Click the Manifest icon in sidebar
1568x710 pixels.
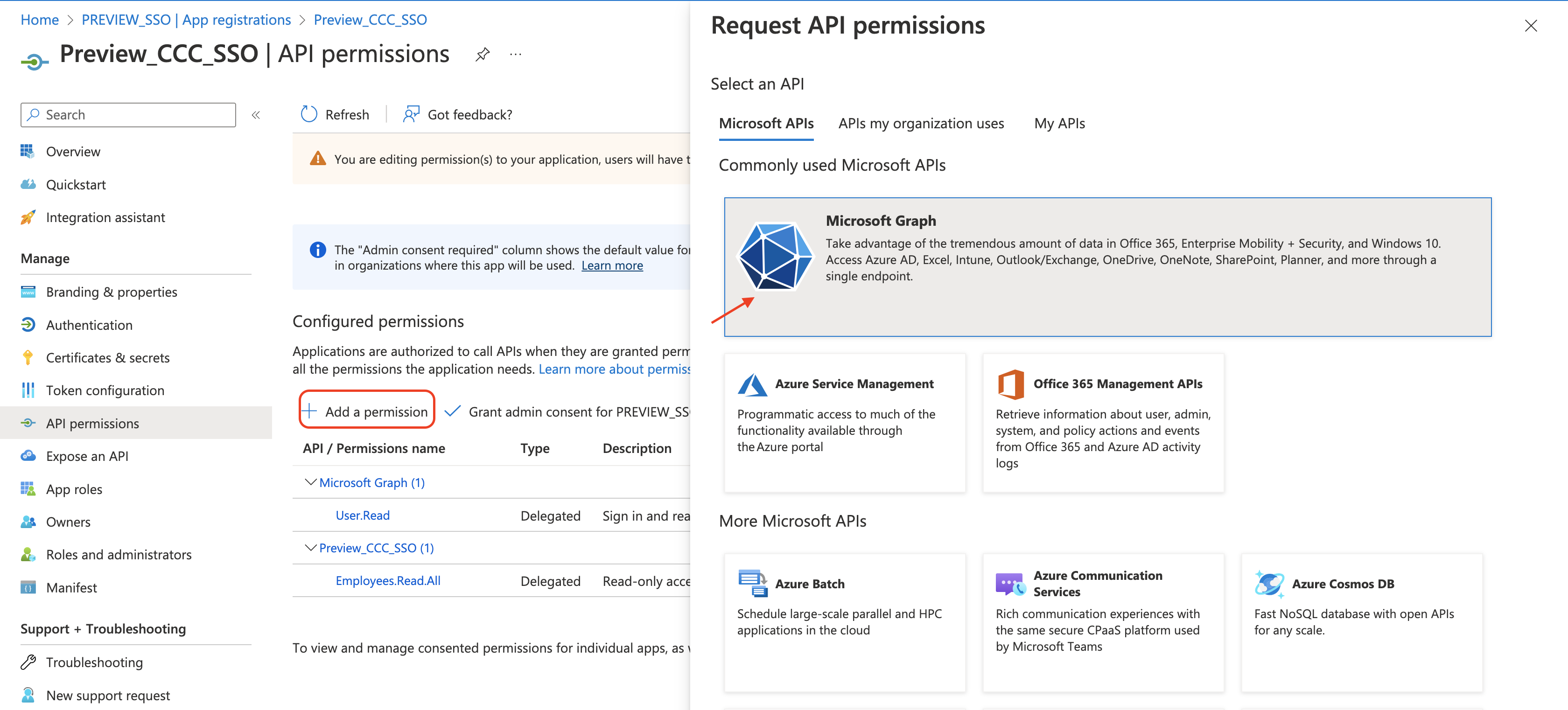(28, 587)
